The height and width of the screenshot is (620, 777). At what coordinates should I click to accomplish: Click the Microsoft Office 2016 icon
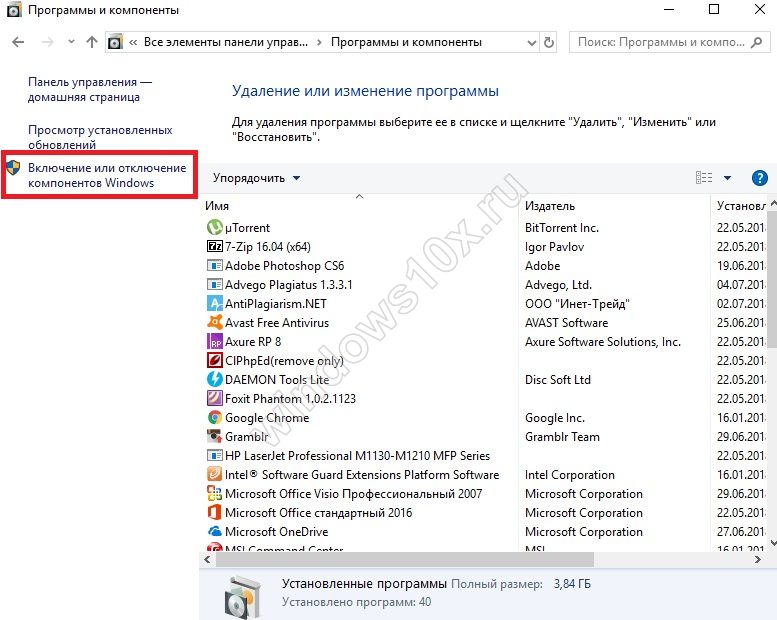(214, 512)
